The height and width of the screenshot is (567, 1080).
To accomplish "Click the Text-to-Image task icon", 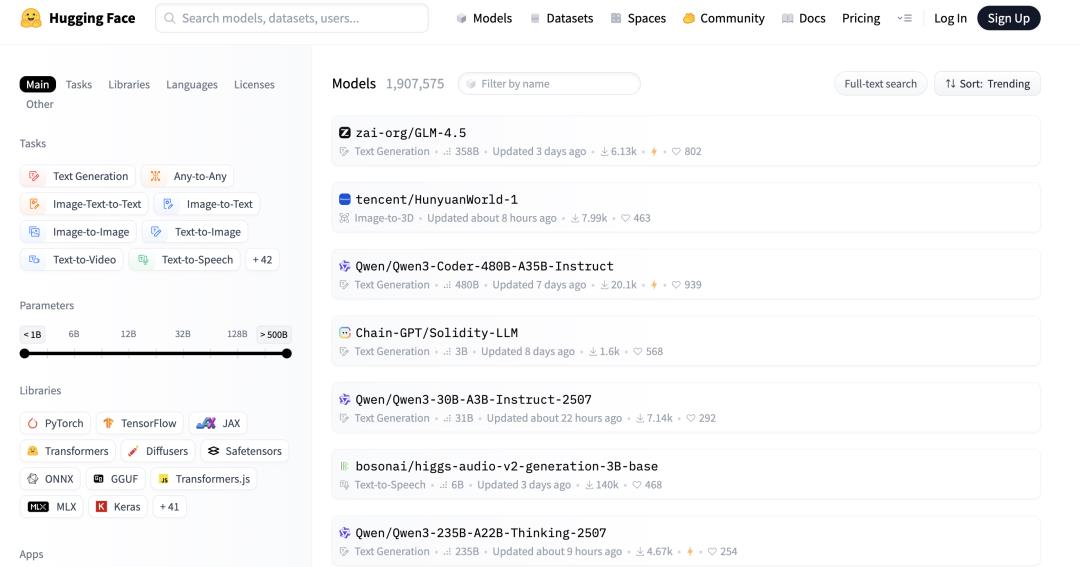I will [x=156, y=232].
